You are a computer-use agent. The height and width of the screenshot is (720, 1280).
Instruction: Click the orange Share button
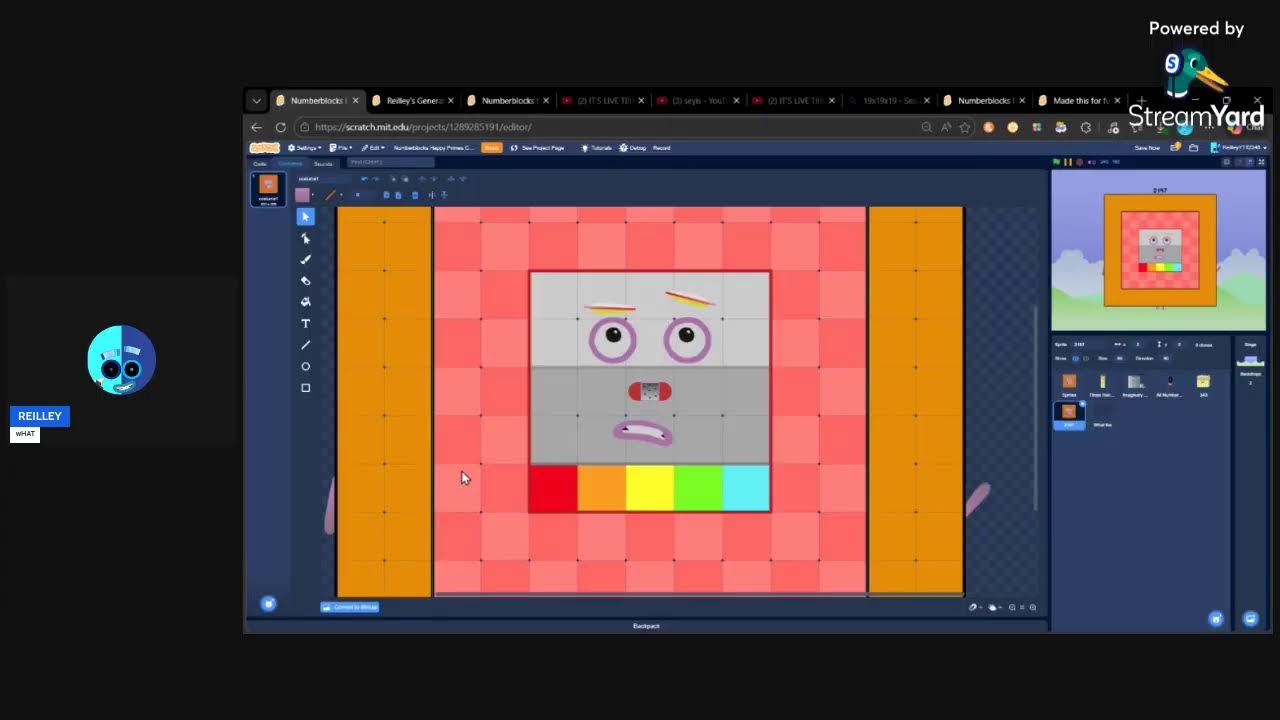coord(491,148)
